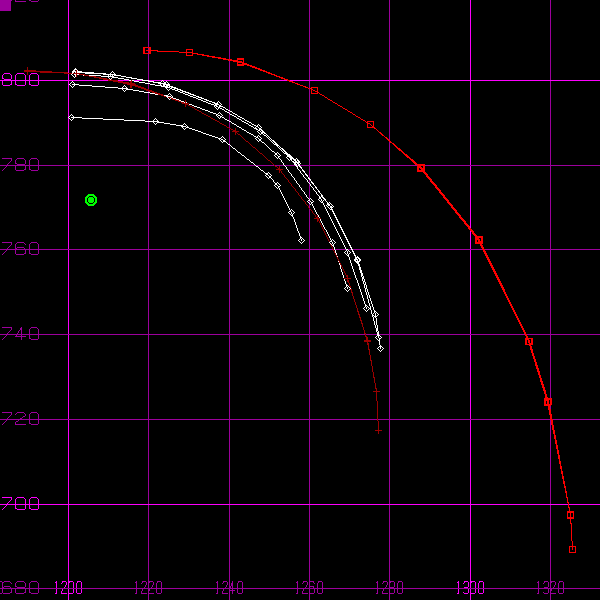
Task: Click the 1320 x-axis label
Action: 550,587
